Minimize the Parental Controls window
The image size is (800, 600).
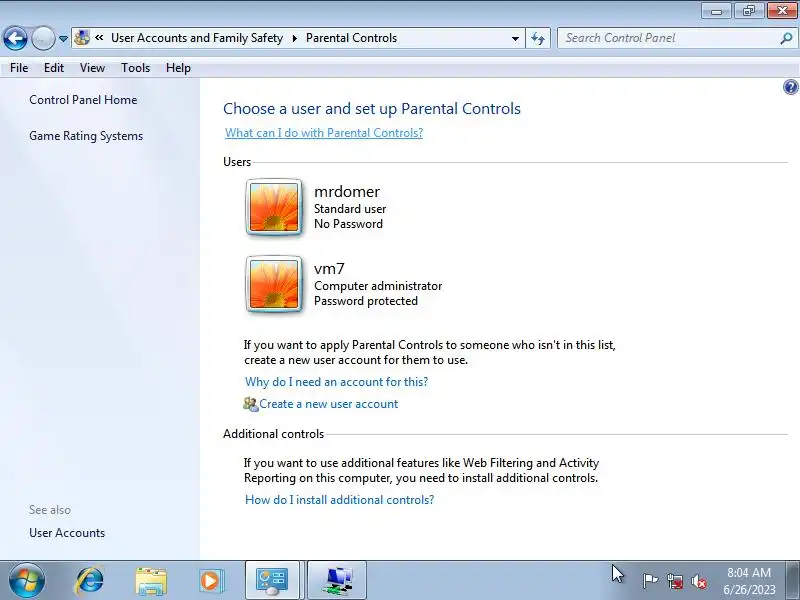point(716,11)
